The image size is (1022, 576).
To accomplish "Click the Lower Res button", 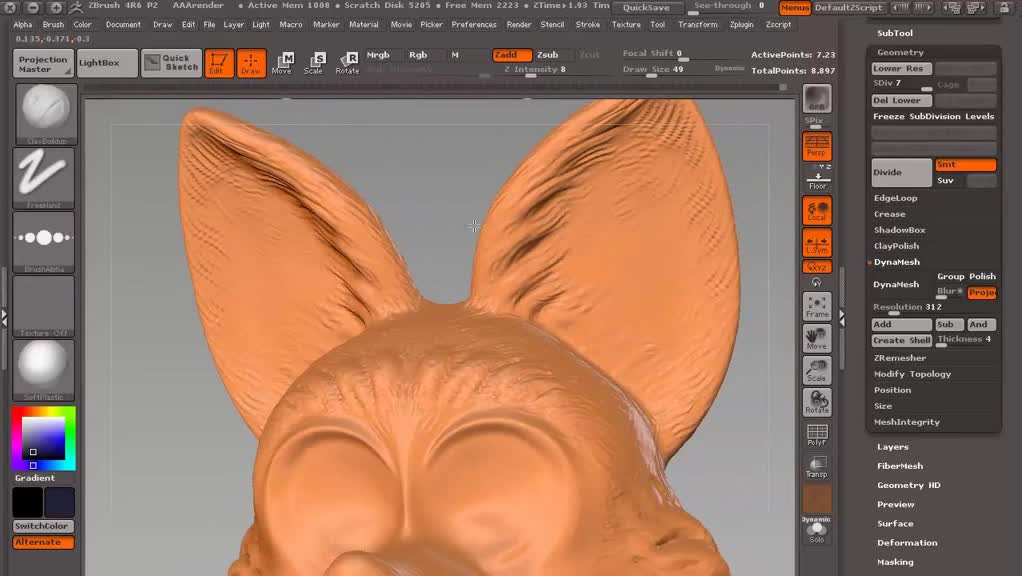I will [902, 68].
